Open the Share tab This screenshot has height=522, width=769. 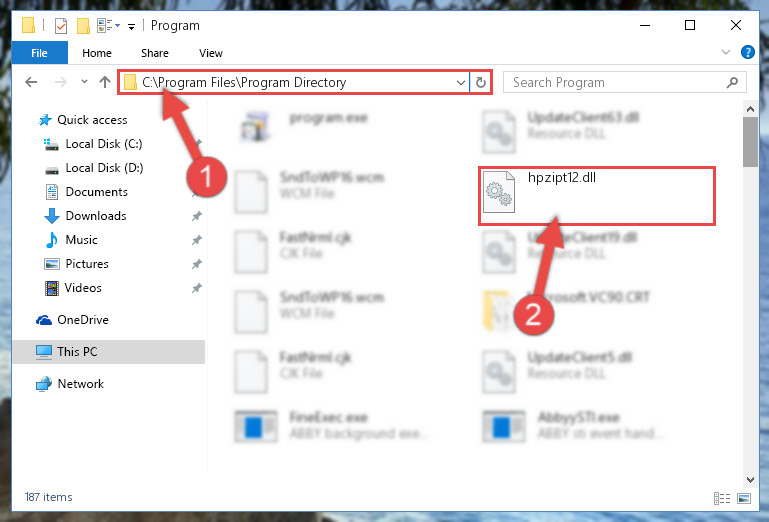(154, 53)
